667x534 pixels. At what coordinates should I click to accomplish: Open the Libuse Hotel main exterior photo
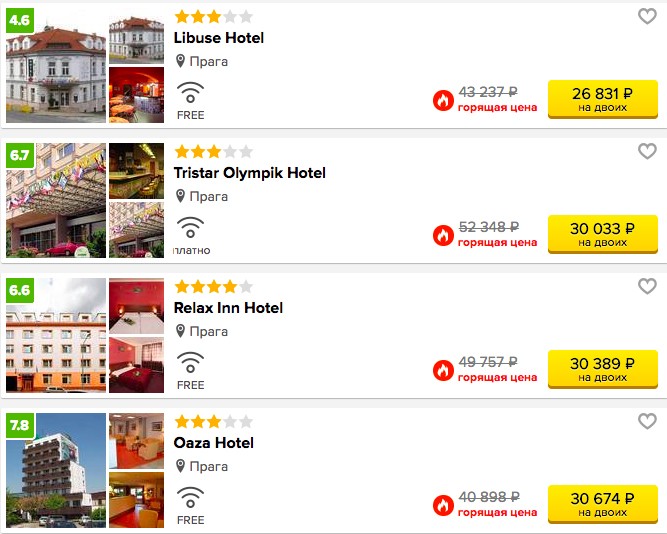pos(56,66)
